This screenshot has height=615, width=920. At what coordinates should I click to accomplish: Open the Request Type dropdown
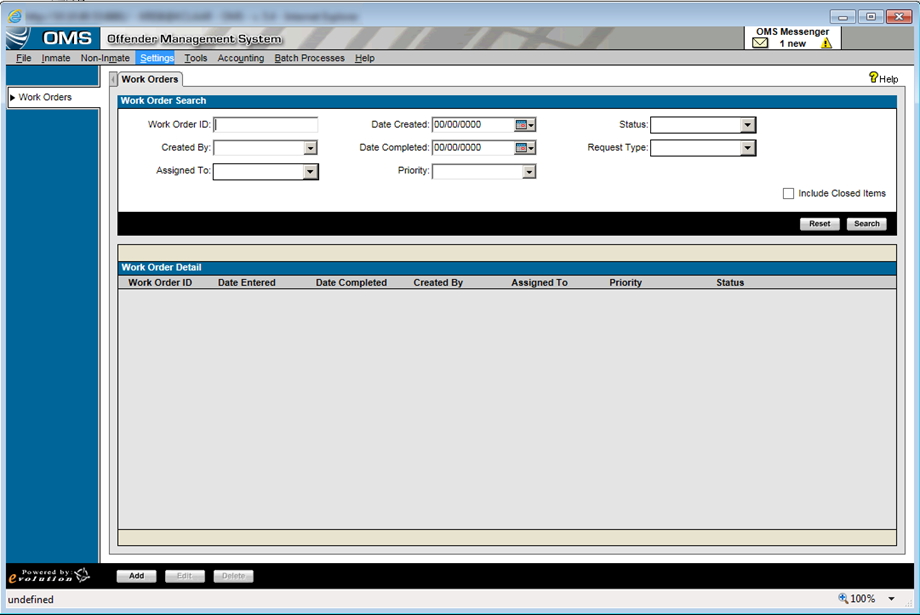click(747, 148)
